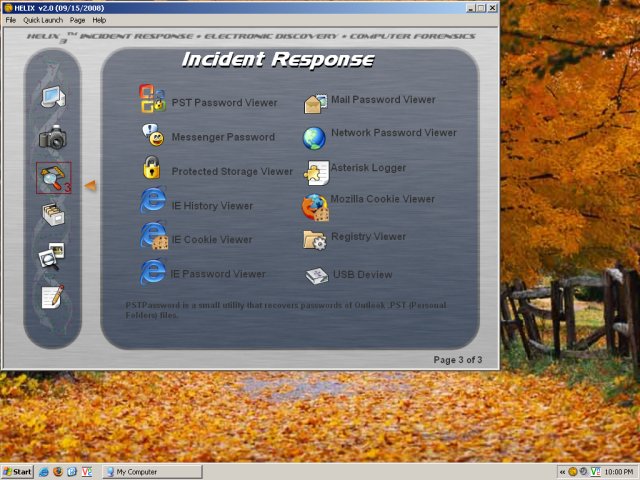Click the USB Deview drive icon
This screenshot has height=480, width=640.
tap(316, 276)
